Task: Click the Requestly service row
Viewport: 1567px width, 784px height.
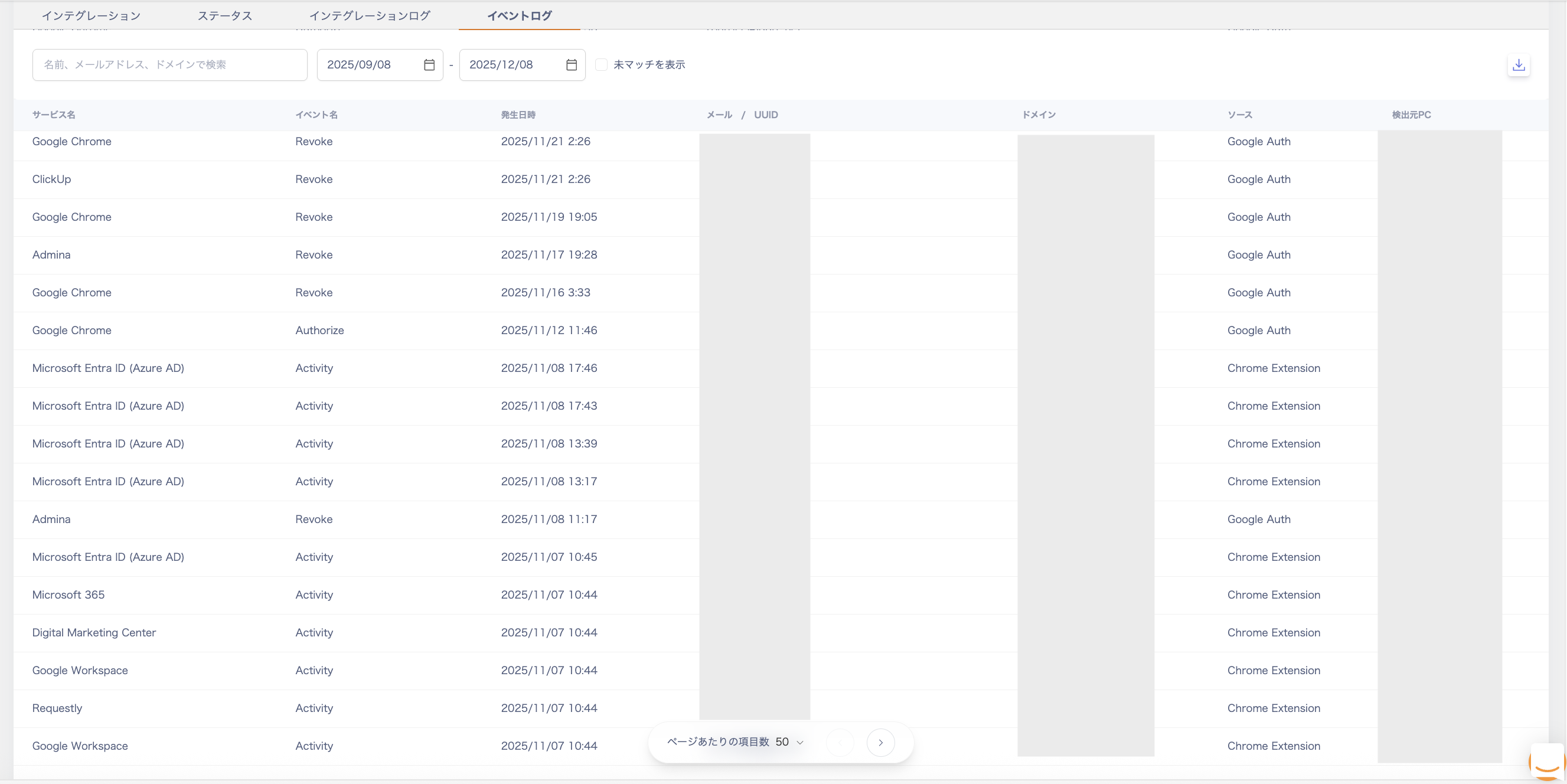Action: (x=57, y=708)
